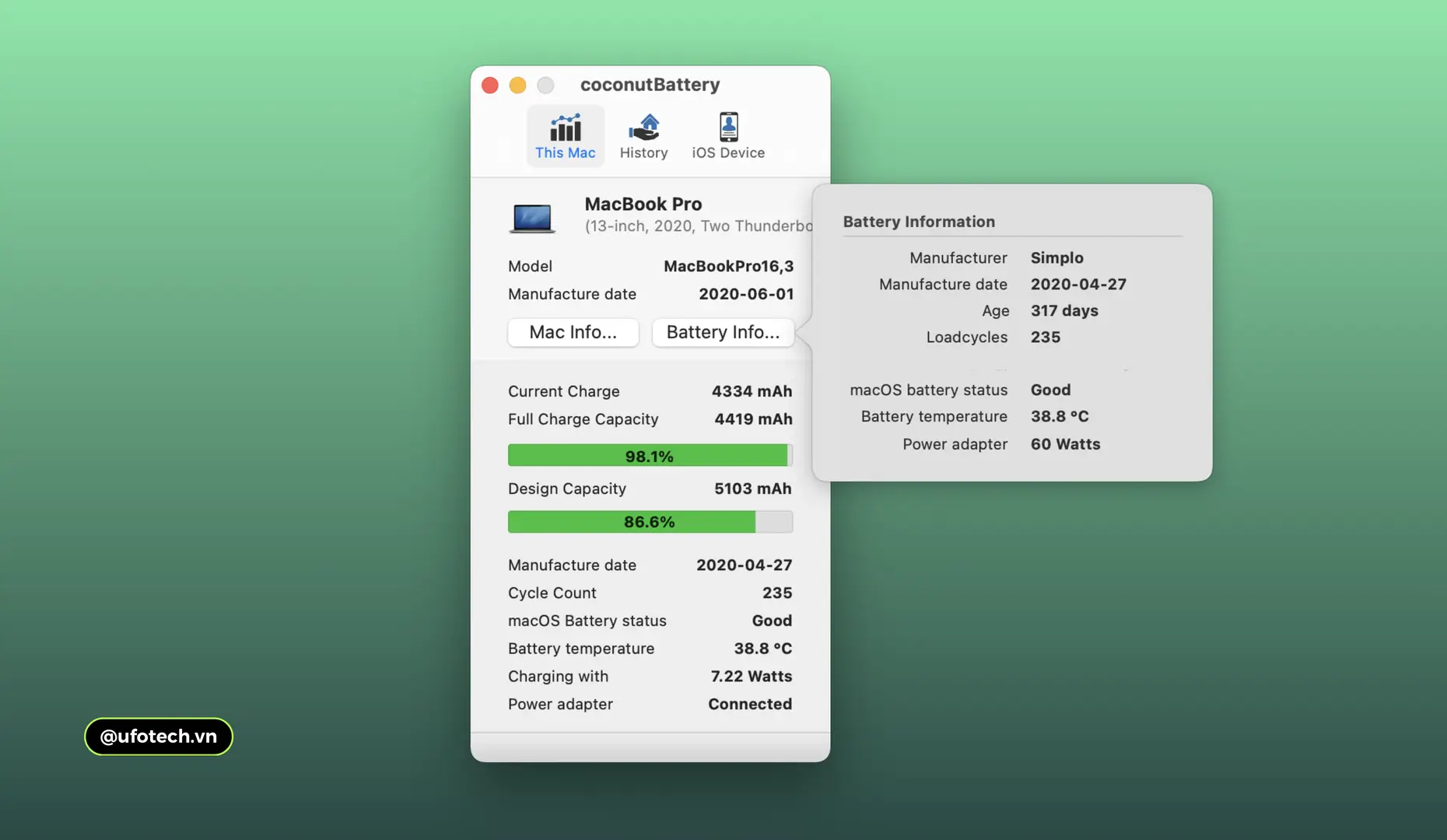Close the coconutBattery window
The image size is (1447, 840).
point(490,85)
